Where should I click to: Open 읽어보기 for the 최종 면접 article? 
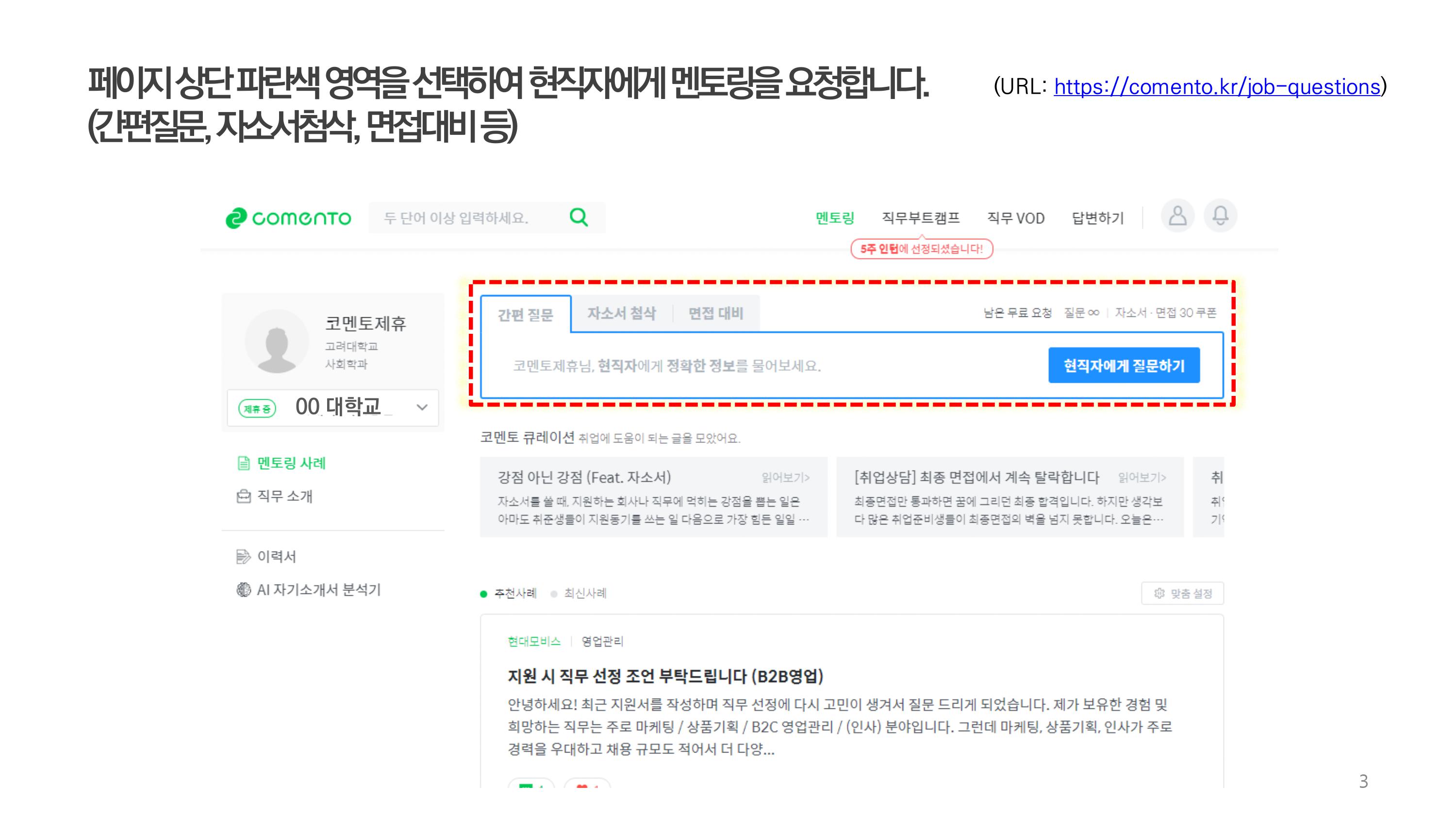(x=1142, y=477)
